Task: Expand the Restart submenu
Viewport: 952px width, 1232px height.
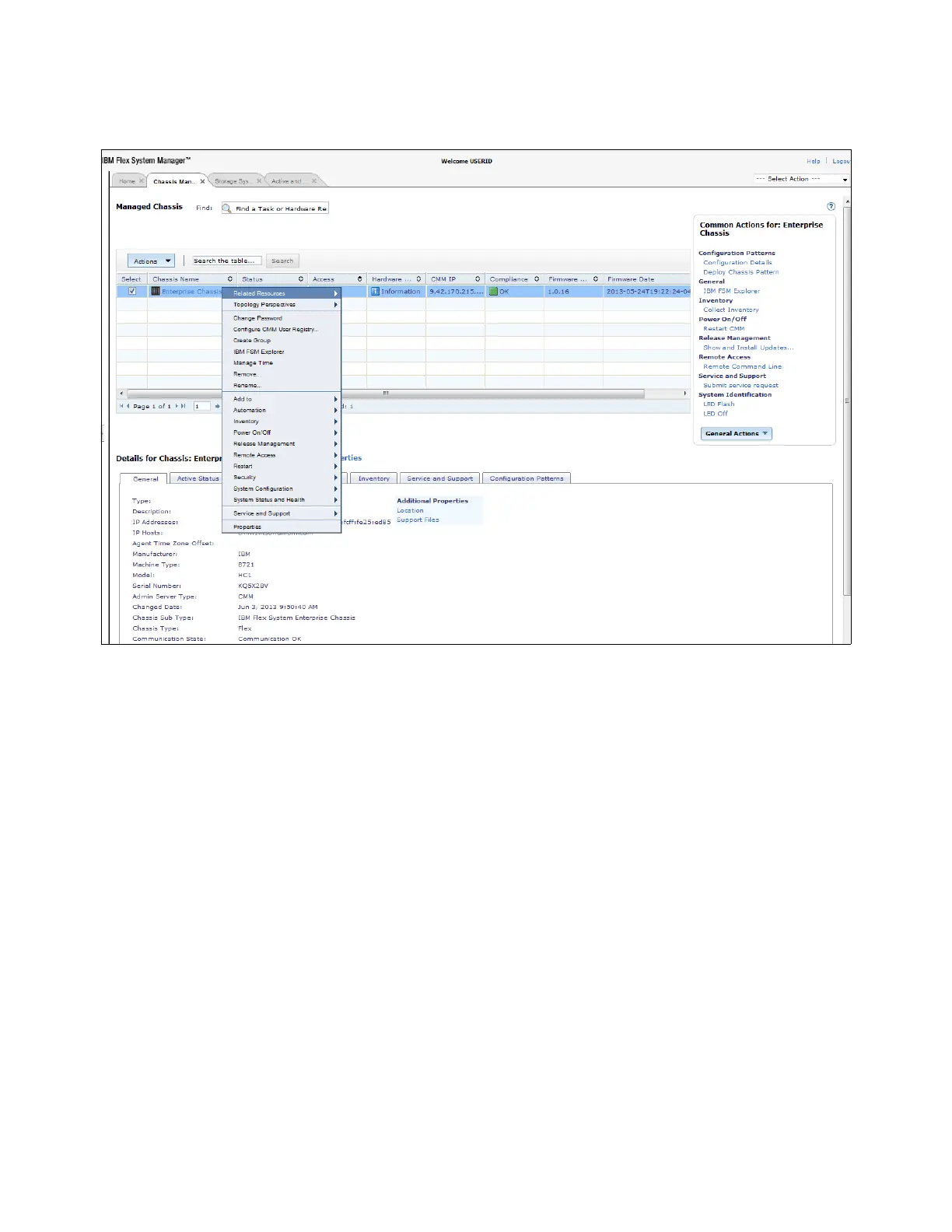Action: [x=282, y=467]
